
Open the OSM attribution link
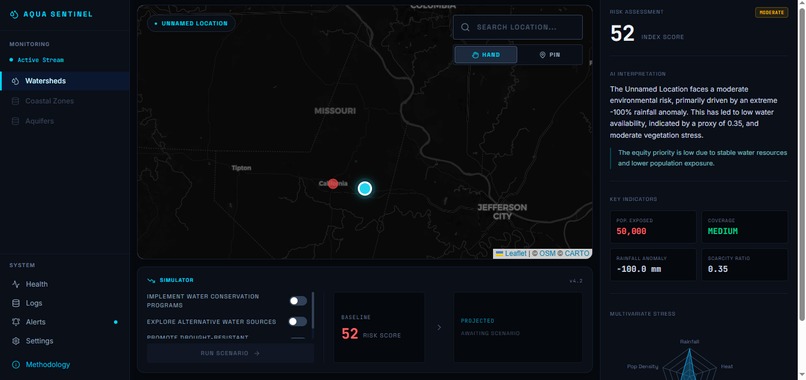coord(547,254)
